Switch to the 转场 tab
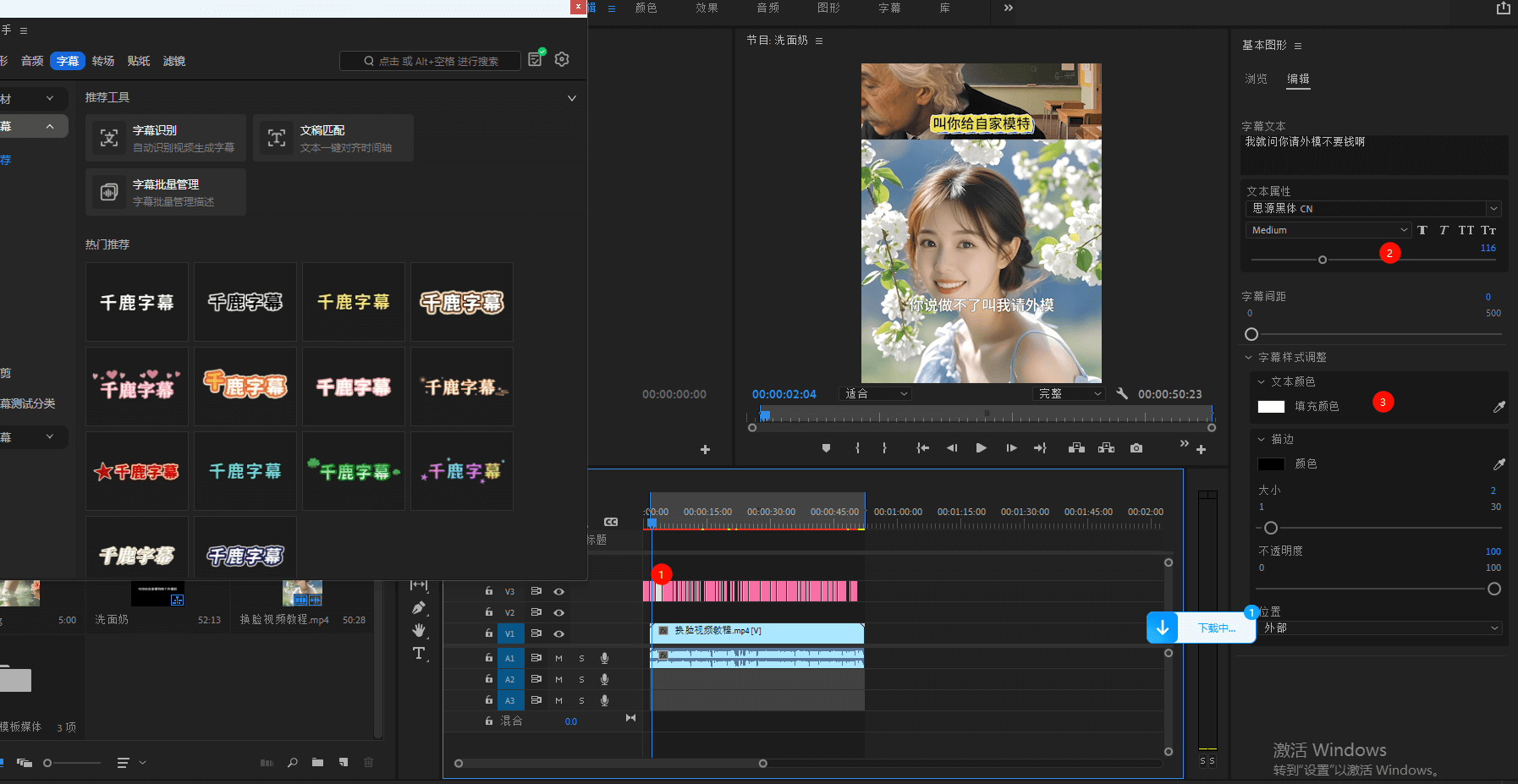Screen dimensions: 1518x784 (x=103, y=61)
